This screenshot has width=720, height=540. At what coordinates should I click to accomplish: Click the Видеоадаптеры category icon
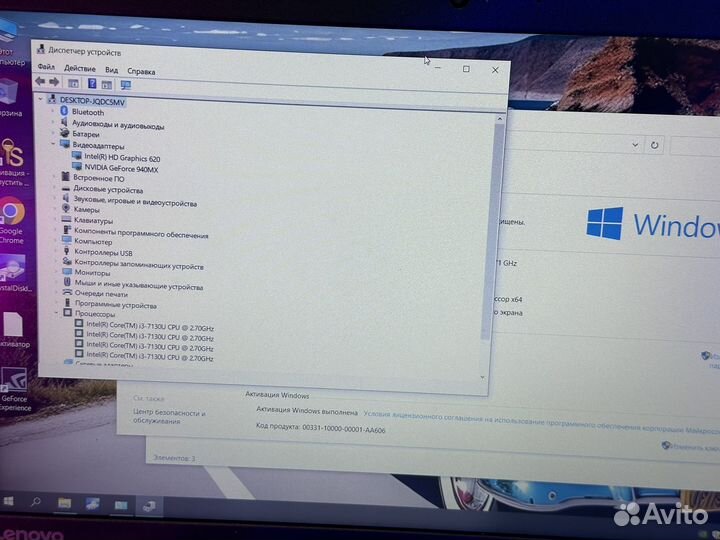click(65, 145)
